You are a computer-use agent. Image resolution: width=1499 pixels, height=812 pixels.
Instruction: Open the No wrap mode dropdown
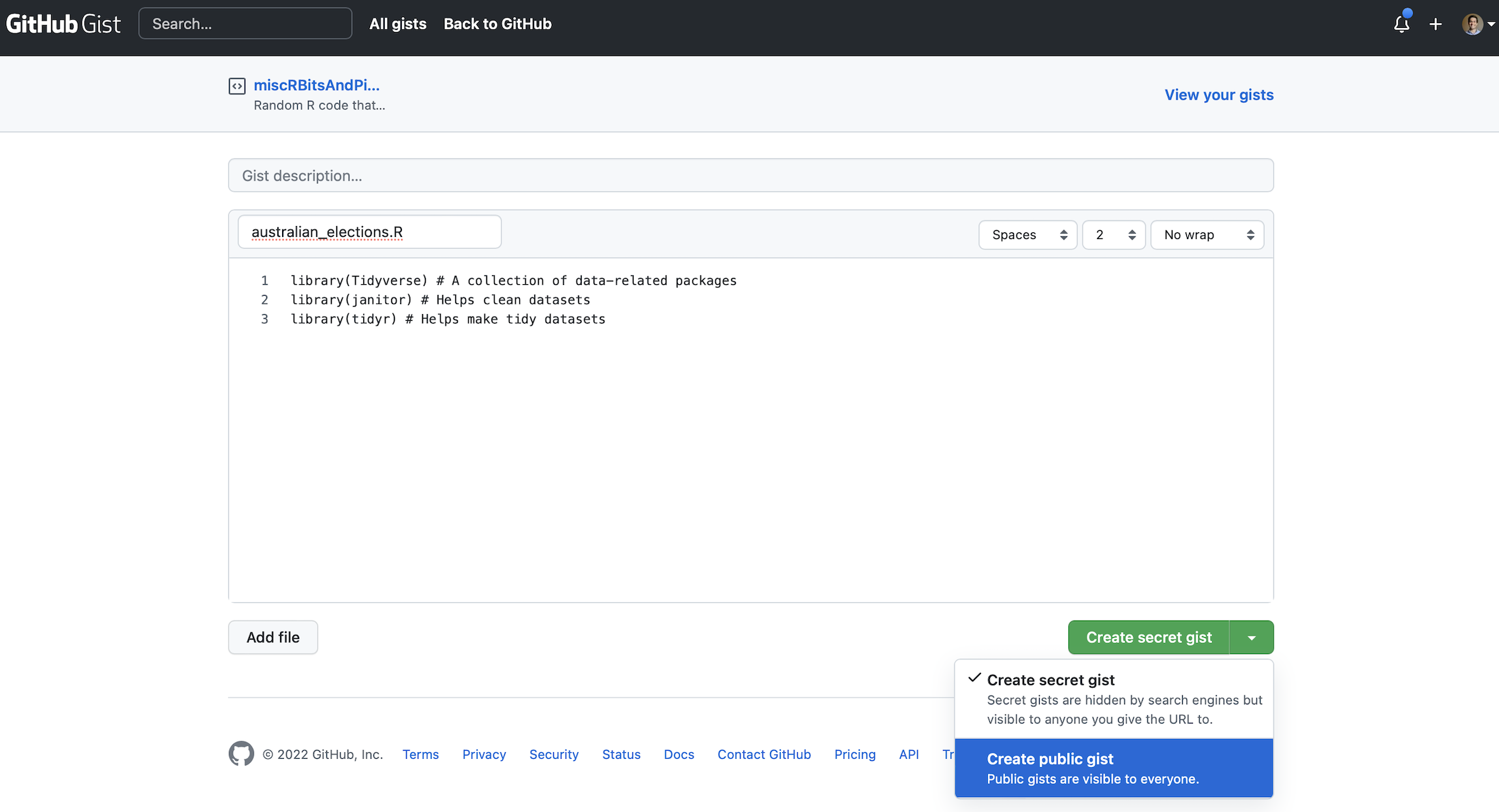pos(1207,235)
